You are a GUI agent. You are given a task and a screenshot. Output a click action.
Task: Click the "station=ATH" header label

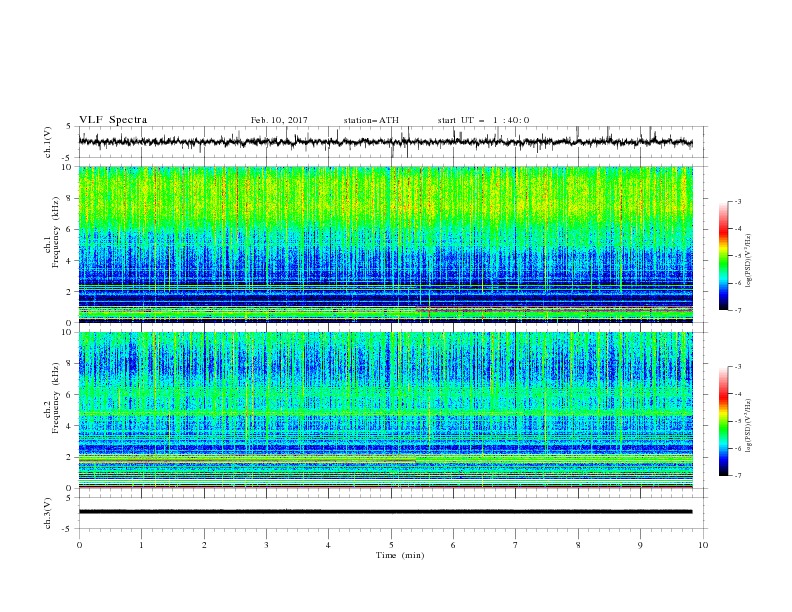click(x=371, y=120)
